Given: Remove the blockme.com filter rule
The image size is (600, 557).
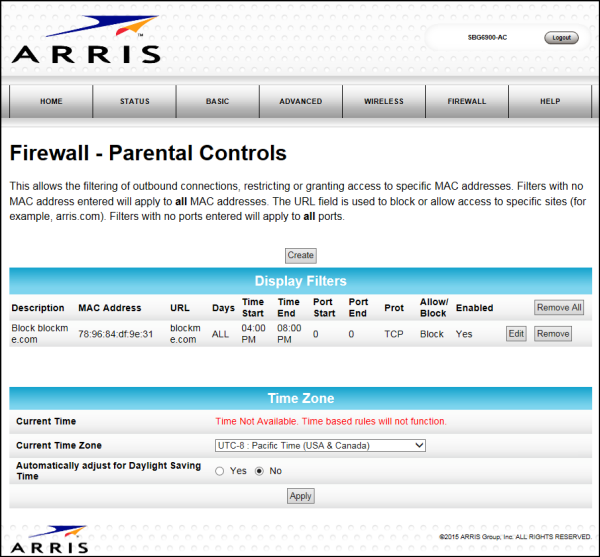Looking at the screenshot, I should click(x=552, y=334).
